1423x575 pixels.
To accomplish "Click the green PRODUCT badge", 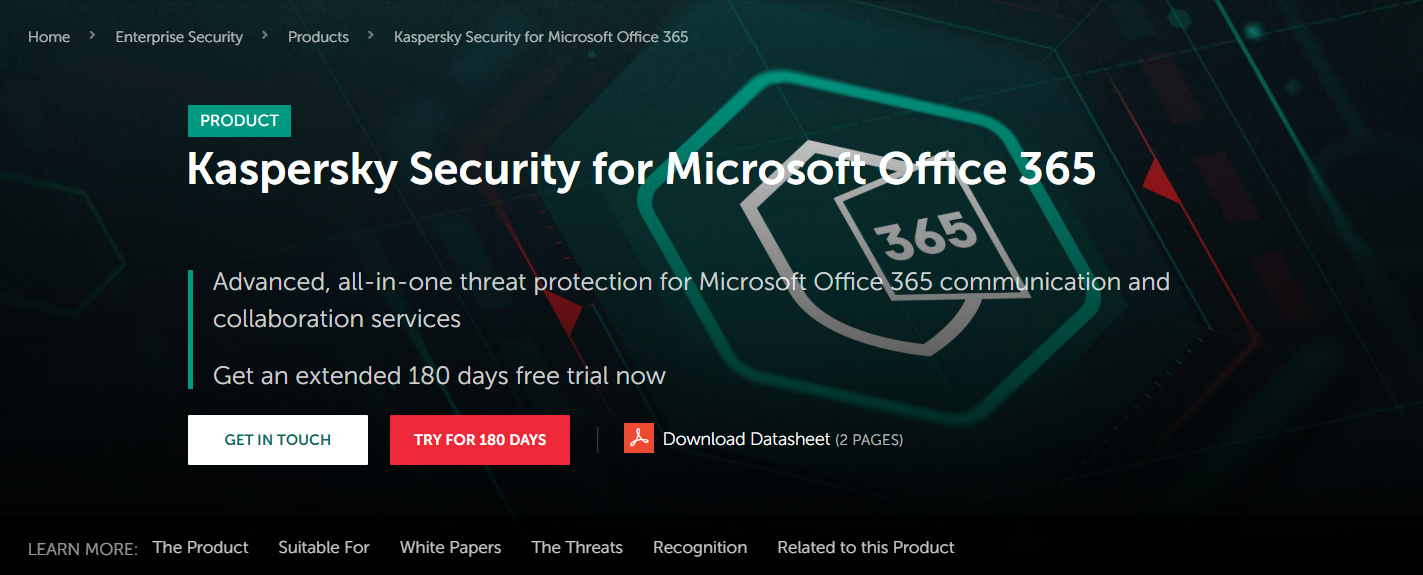I will (x=239, y=121).
